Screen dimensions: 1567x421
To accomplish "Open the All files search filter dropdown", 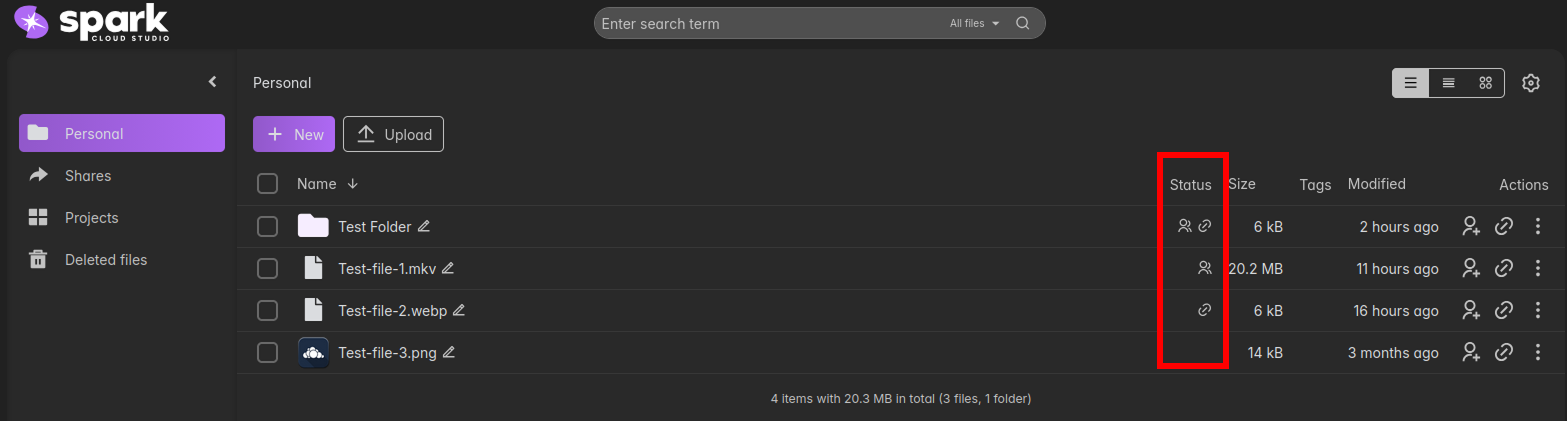I will click(974, 24).
